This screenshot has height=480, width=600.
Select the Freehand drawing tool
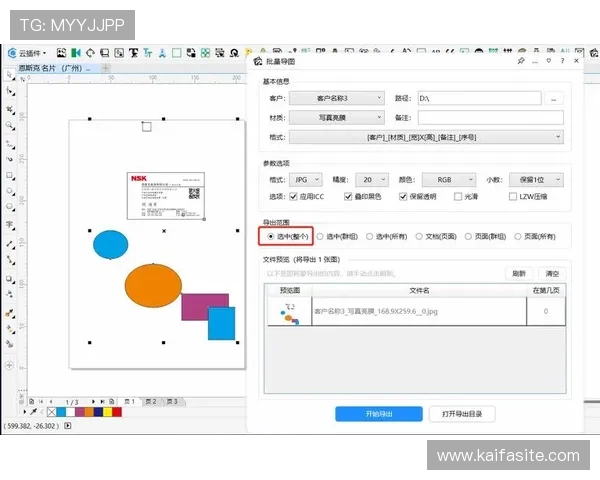point(10,144)
